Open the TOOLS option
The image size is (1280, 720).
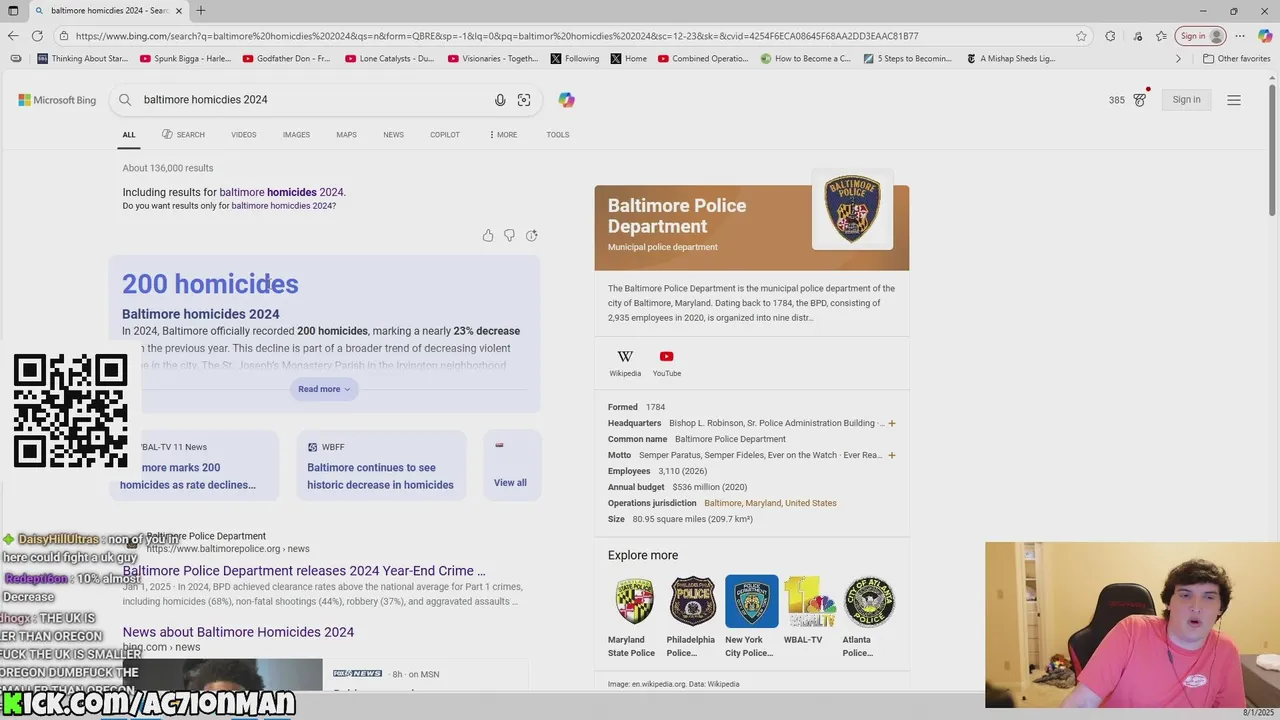[x=558, y=135]
